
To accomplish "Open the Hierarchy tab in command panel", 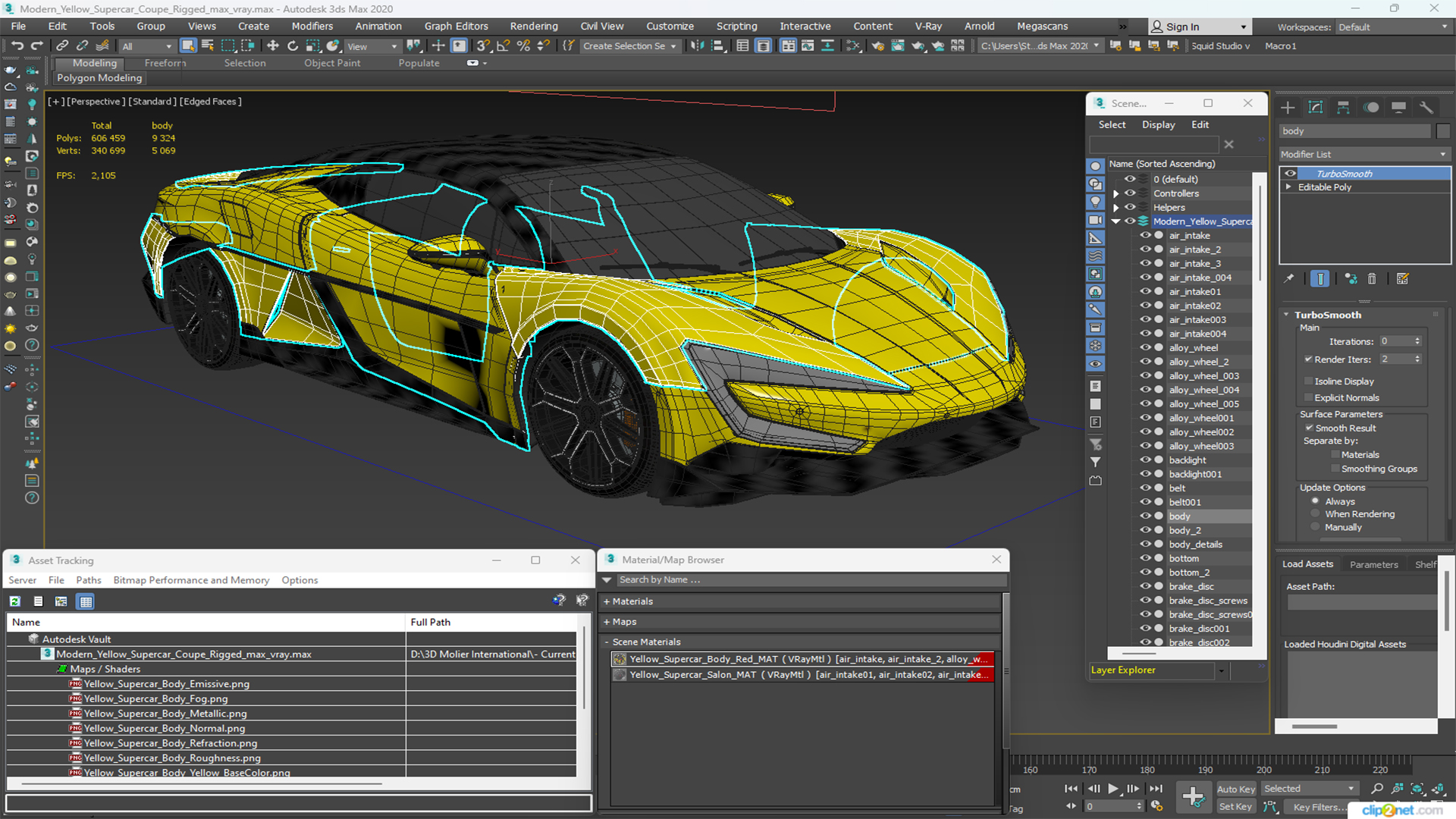I will click(1343, 108).
